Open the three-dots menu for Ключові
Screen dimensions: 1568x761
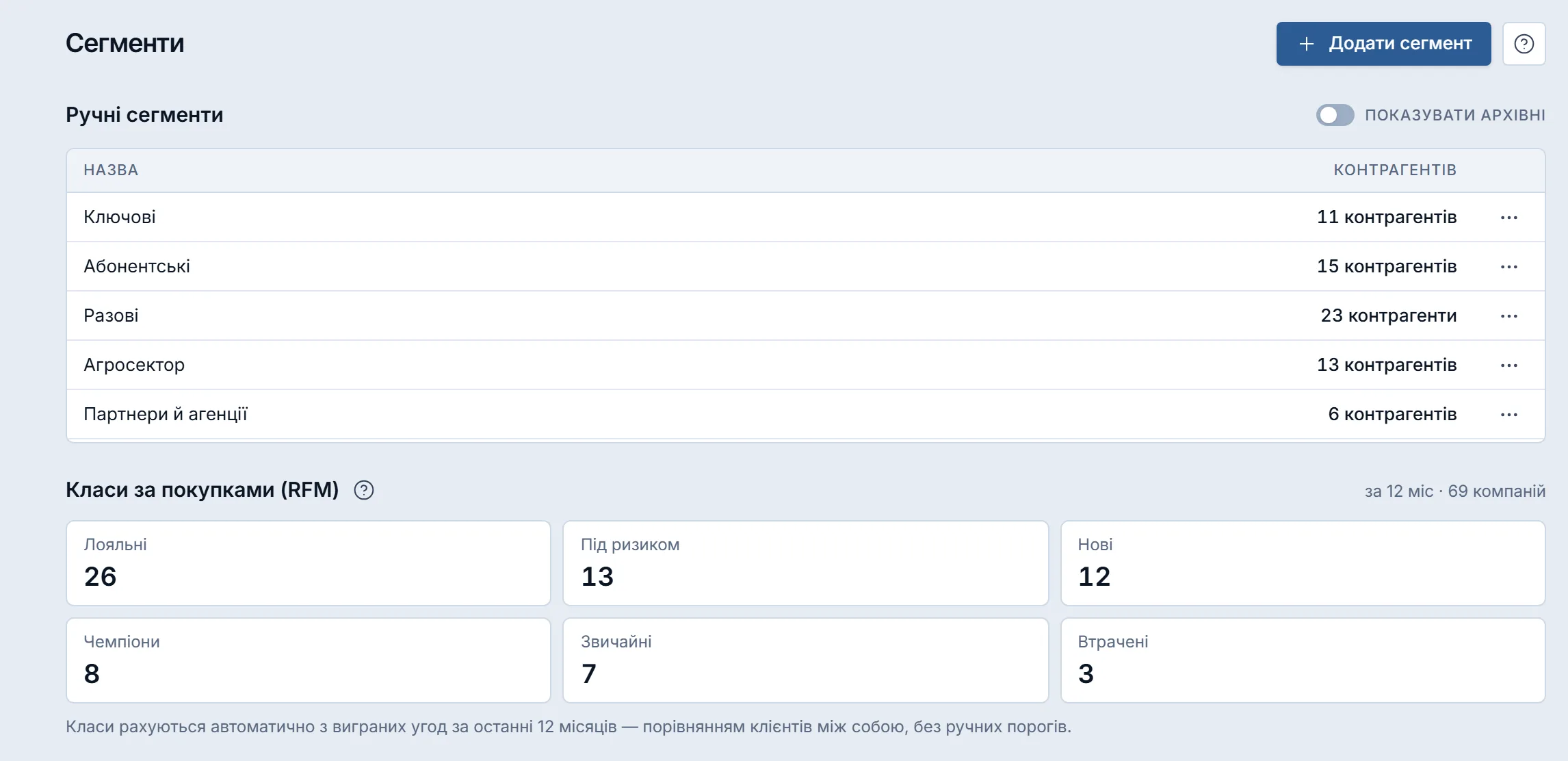click(1509, 218)
